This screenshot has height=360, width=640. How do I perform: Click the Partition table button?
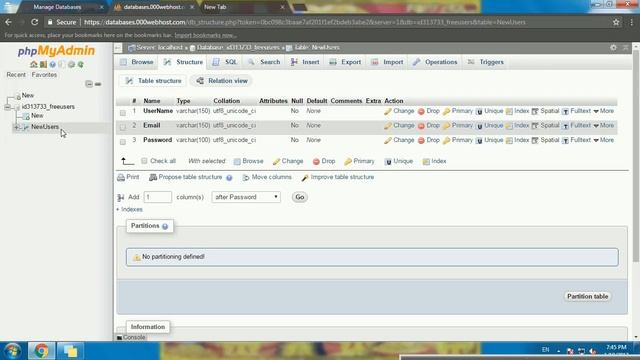[x=587, y=296]
